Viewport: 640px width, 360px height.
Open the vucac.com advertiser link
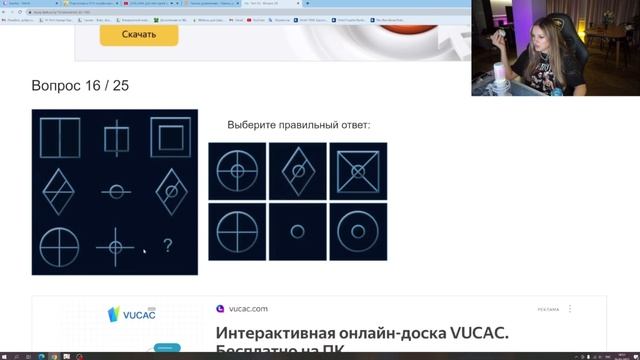(x=248, y=309)
